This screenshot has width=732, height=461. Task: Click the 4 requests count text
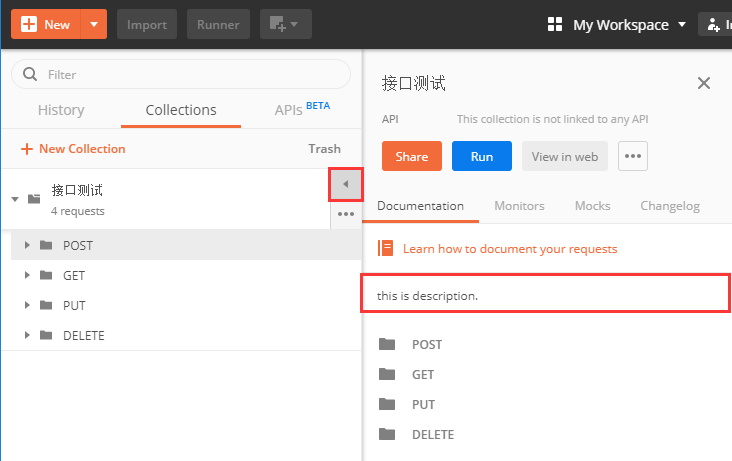click(x=77, y=211)
